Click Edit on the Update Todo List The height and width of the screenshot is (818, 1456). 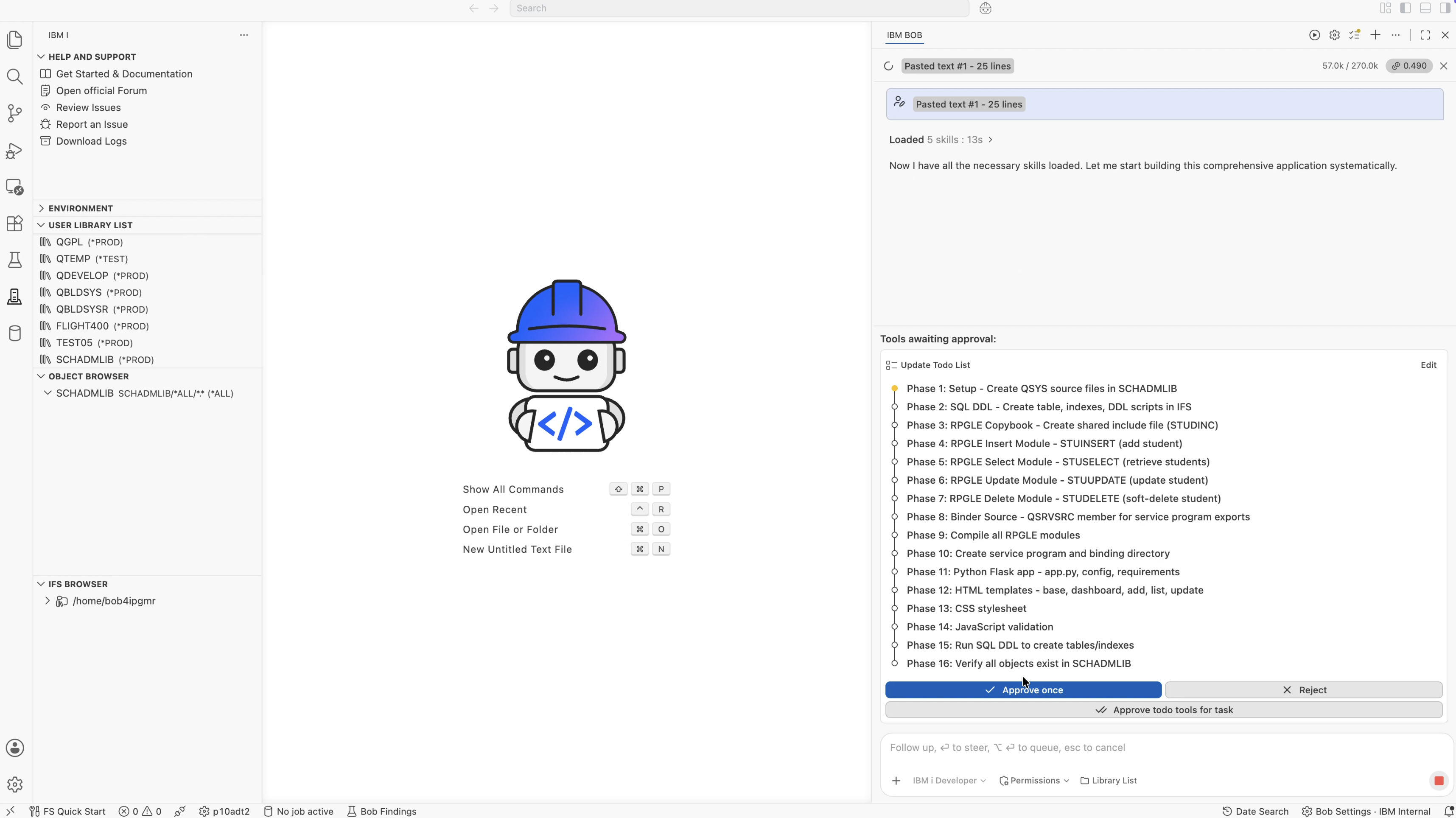point(1428,365)
